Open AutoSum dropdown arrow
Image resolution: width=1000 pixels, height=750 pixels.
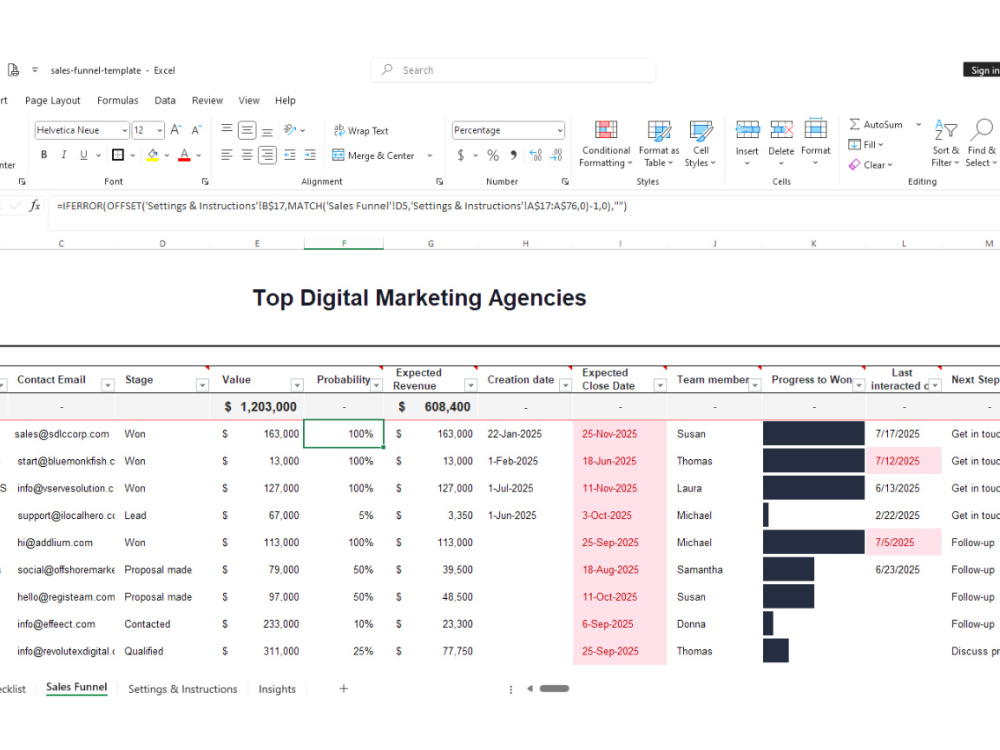(x=918, y=124)
